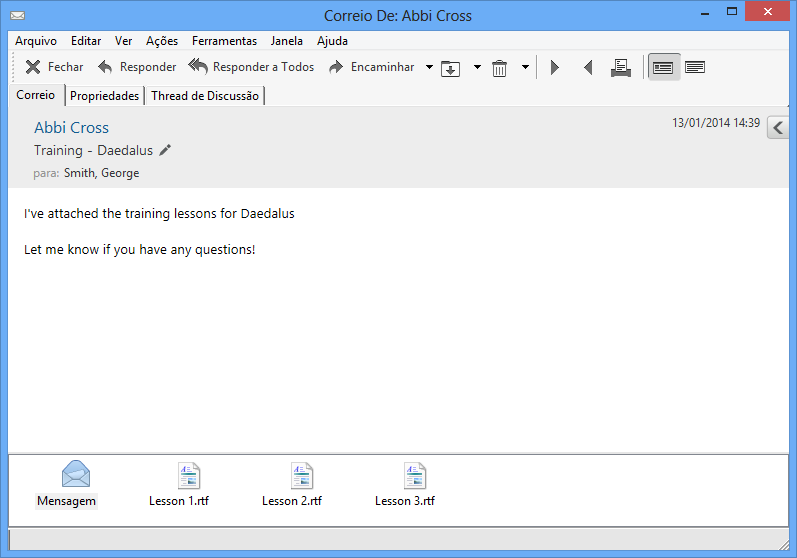Click the date 13/01/2014 14:39
Screen dimensions: 797x558
(716, 123)
